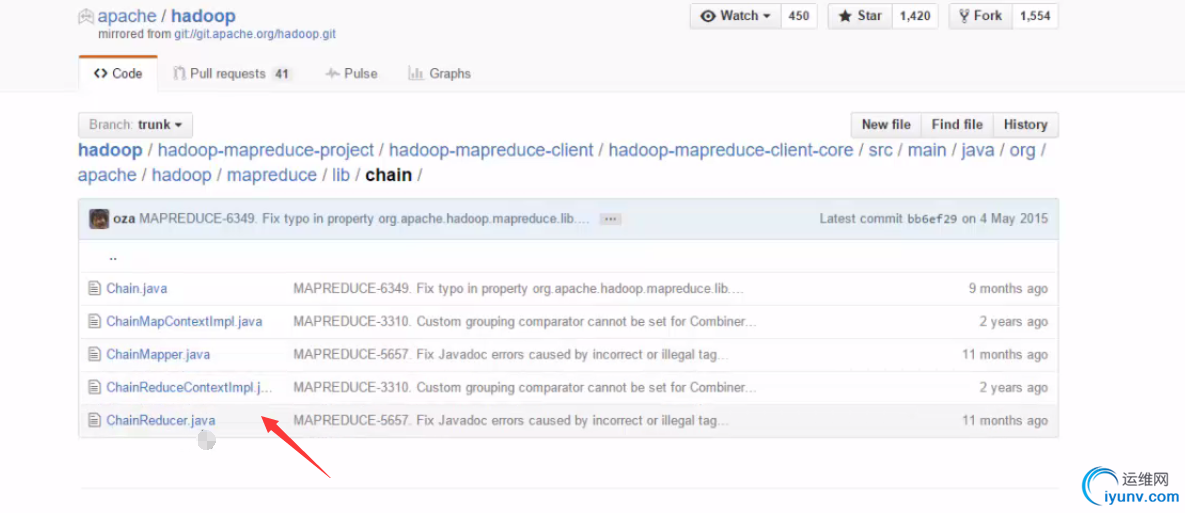The image size is (1185, 513).
Task: Open the ChainMapContextImpl.java file
Action: pyautogui.click(x=184, y=321)
